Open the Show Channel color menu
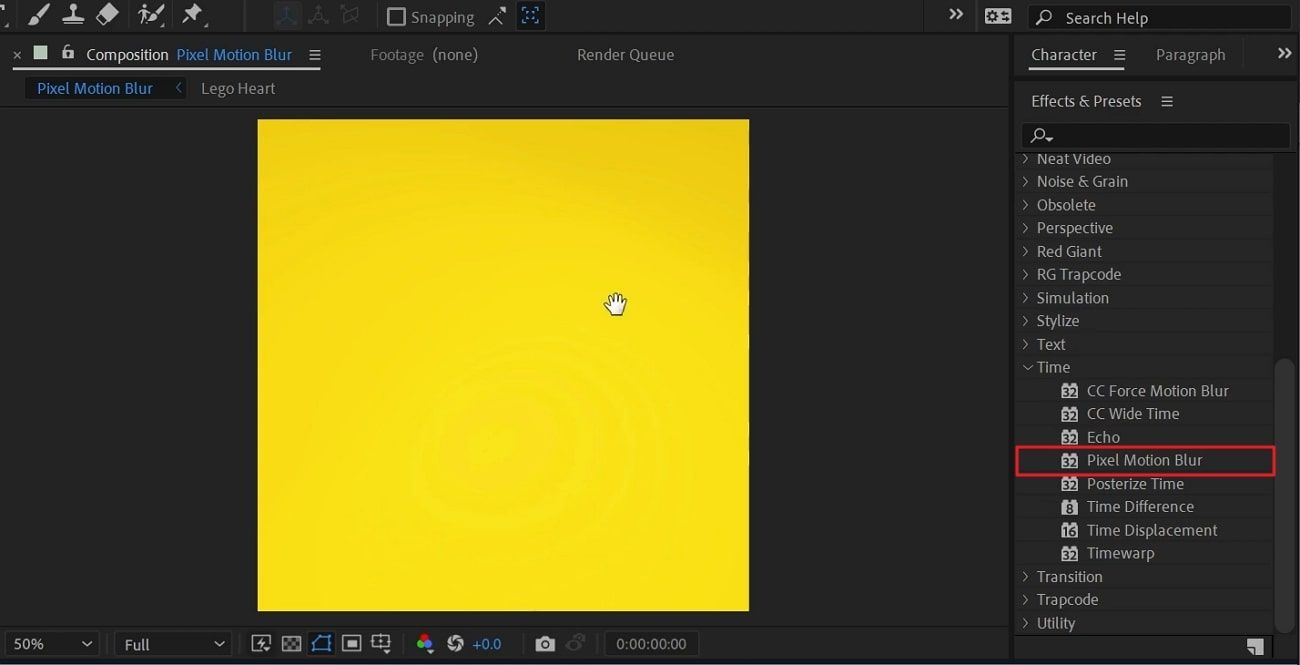The height and width of the screenshot is (665, 1300). [425, 643]
